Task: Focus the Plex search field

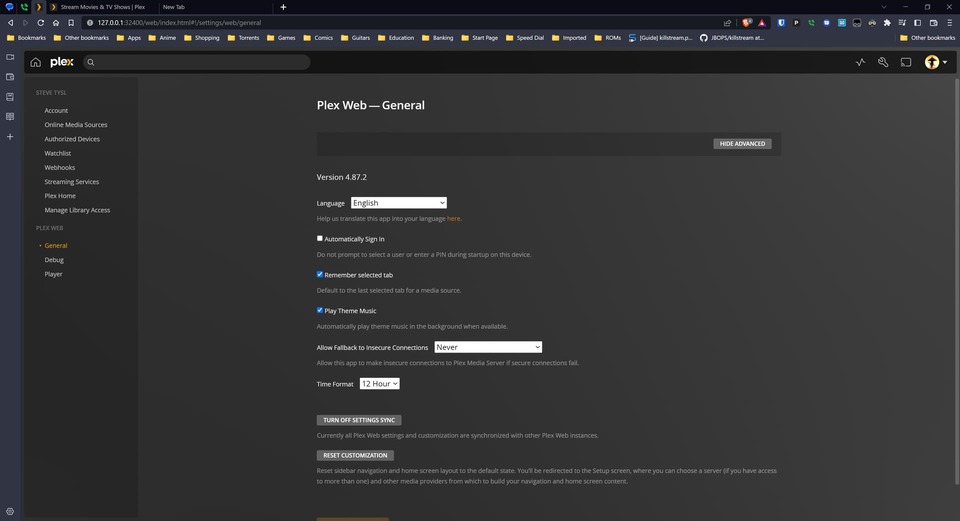Action: click(197, 62)
